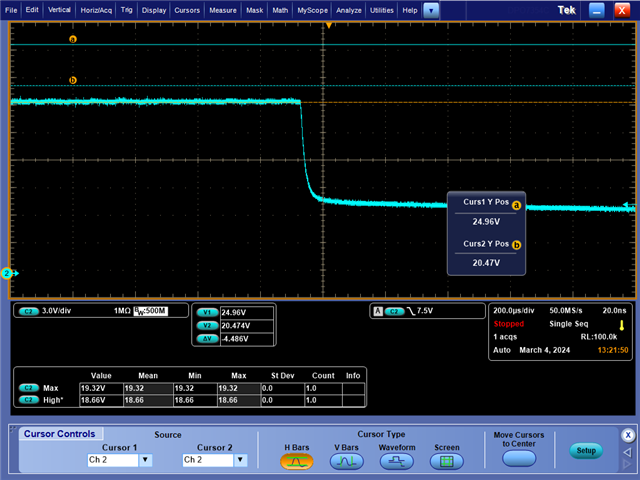Open the MyScope menu
This screenshot has width=640, height=480.
coord(312,10)
